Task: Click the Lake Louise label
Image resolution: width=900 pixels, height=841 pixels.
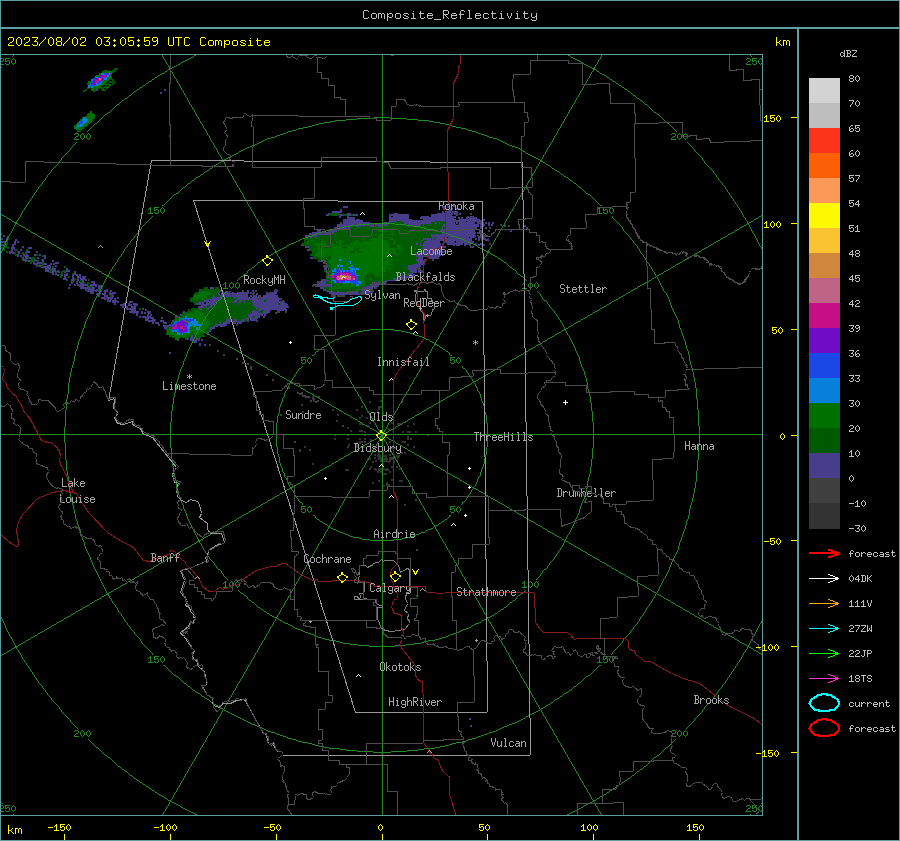Action: pos(77,491)
